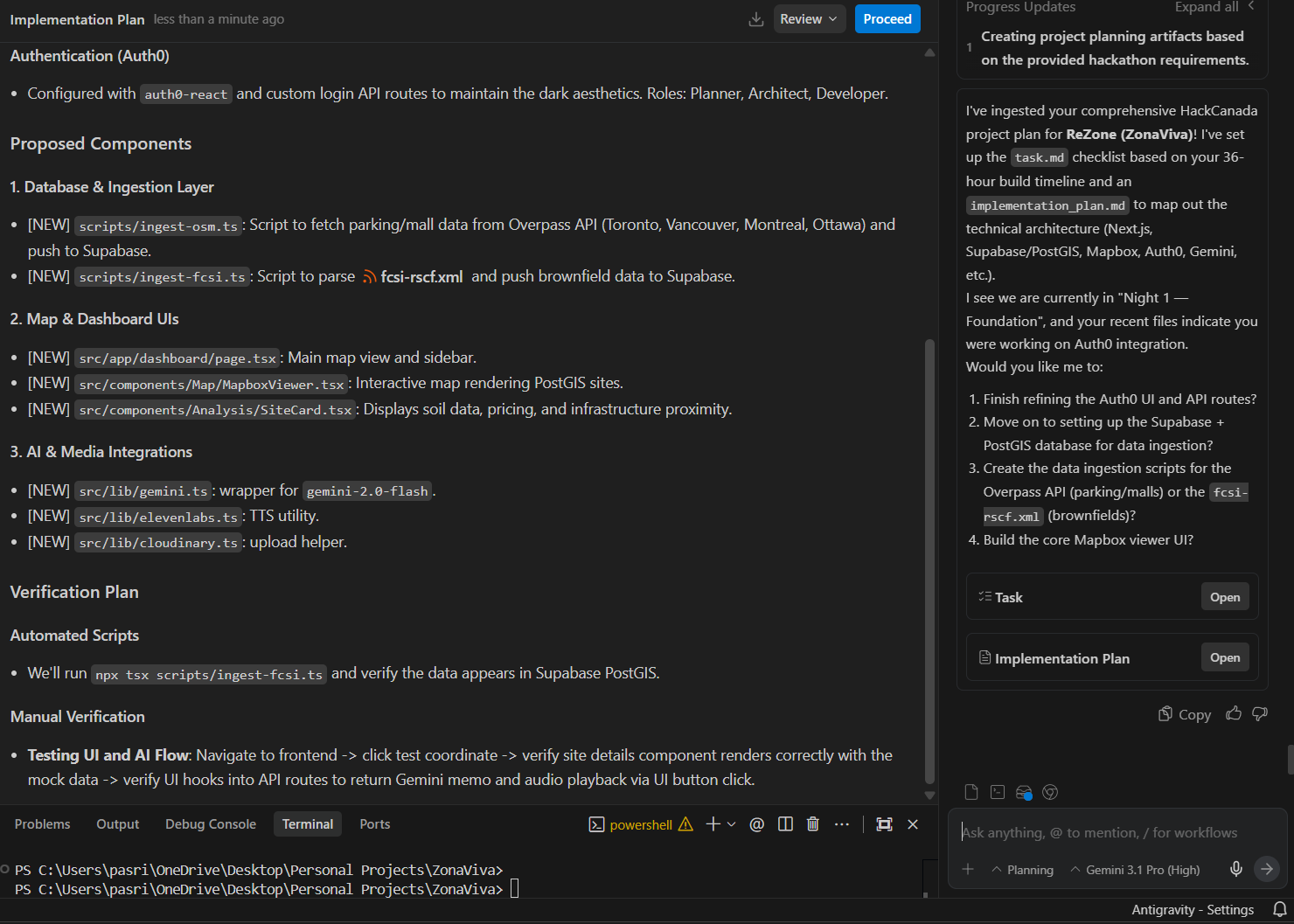
Task: Send message with the arrow button
Action: coord(1267,869)
